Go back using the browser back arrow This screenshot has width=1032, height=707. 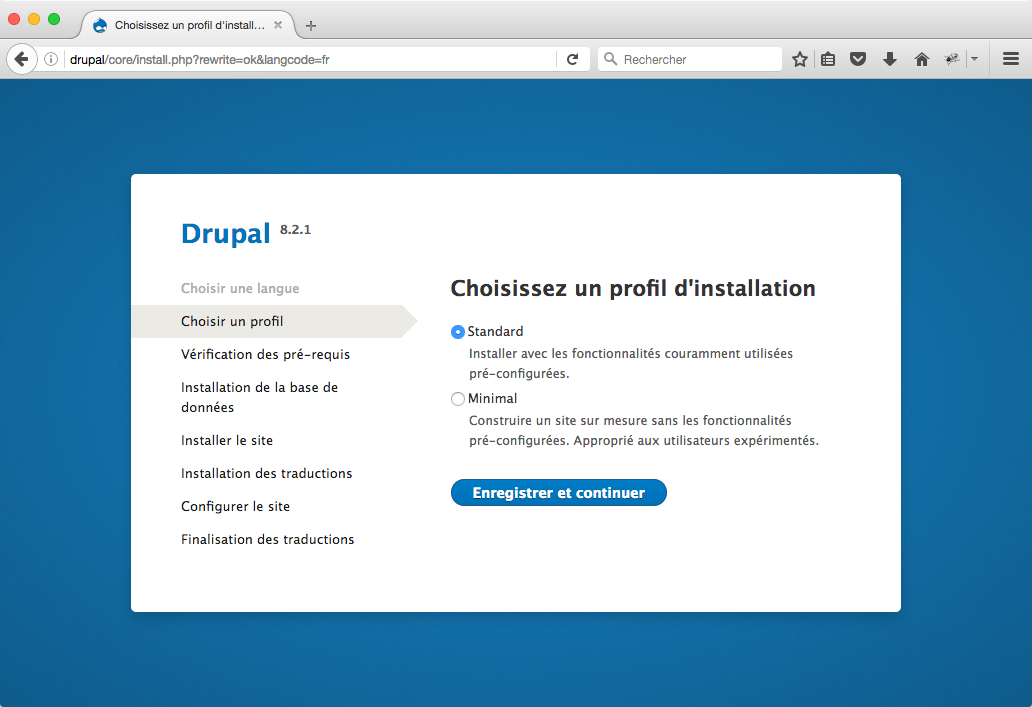tap(21, 59)
